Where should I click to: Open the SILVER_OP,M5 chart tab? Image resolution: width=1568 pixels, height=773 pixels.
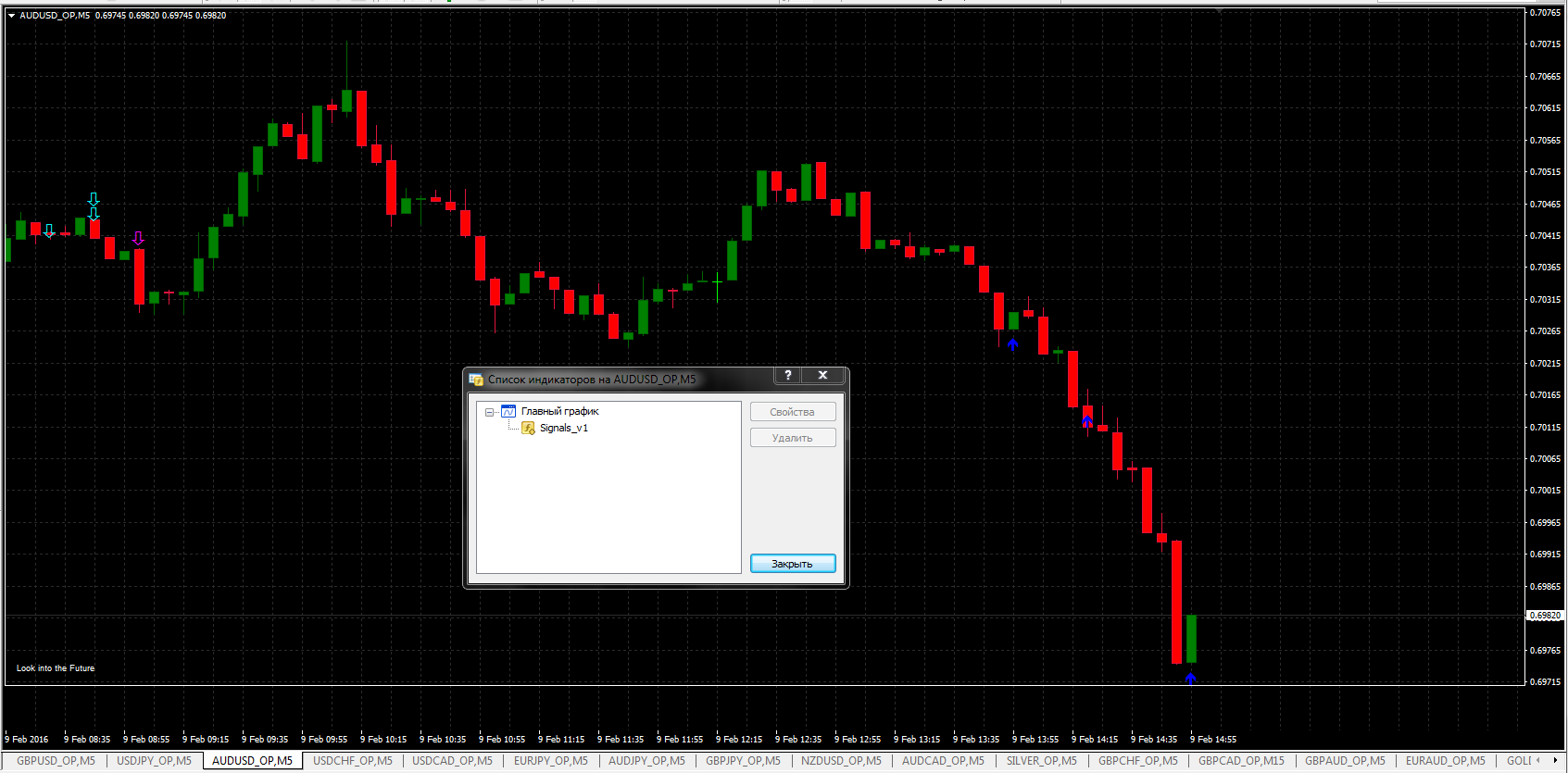(x=1042, y=761)
